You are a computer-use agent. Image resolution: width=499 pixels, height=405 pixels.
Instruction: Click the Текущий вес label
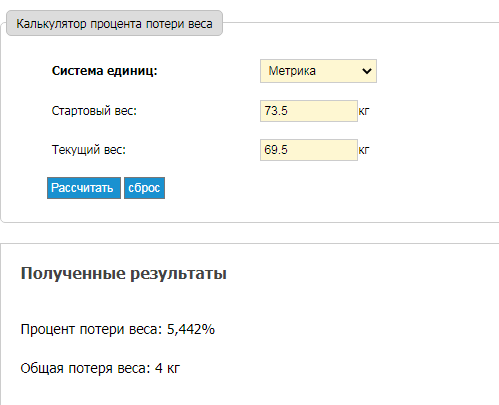pyautogui.click(x=89, y=150)
